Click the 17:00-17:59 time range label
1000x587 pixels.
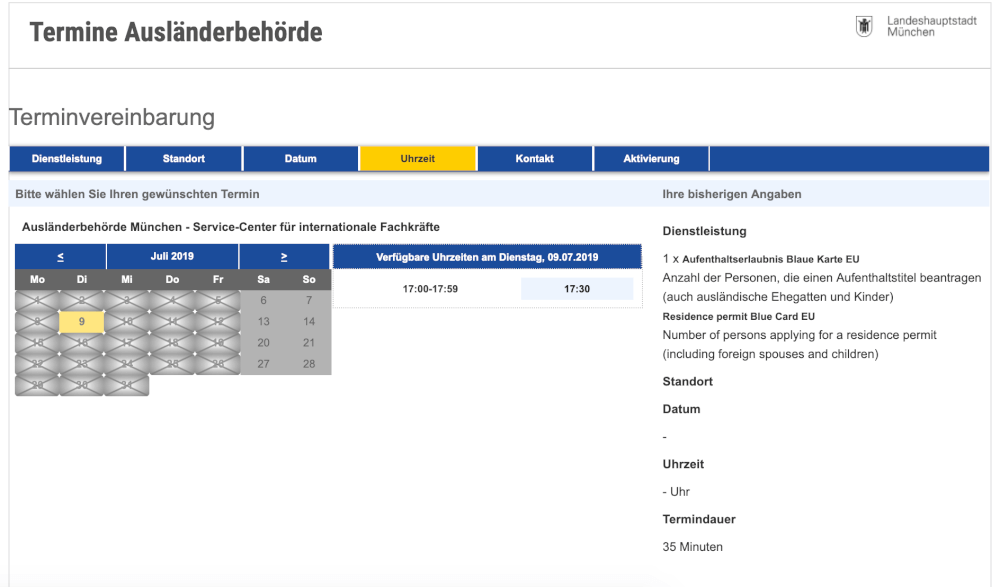[x=430, y=289]
